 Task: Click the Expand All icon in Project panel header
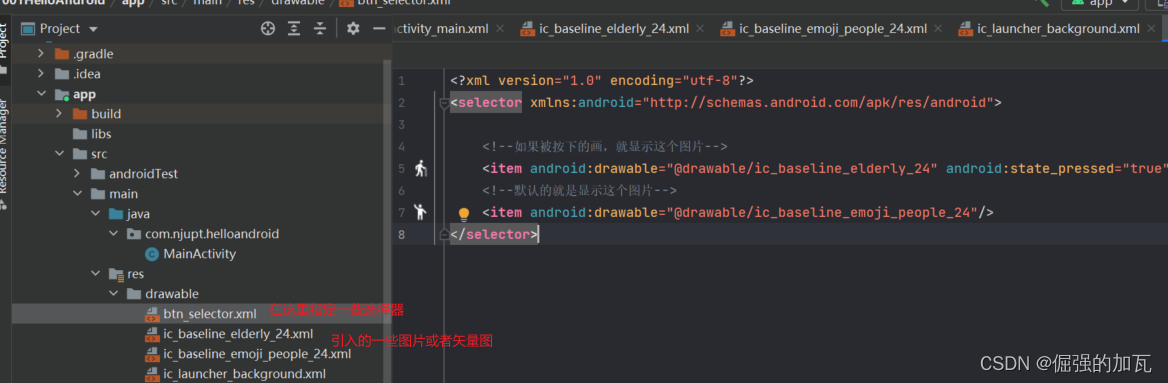[294, 29]
